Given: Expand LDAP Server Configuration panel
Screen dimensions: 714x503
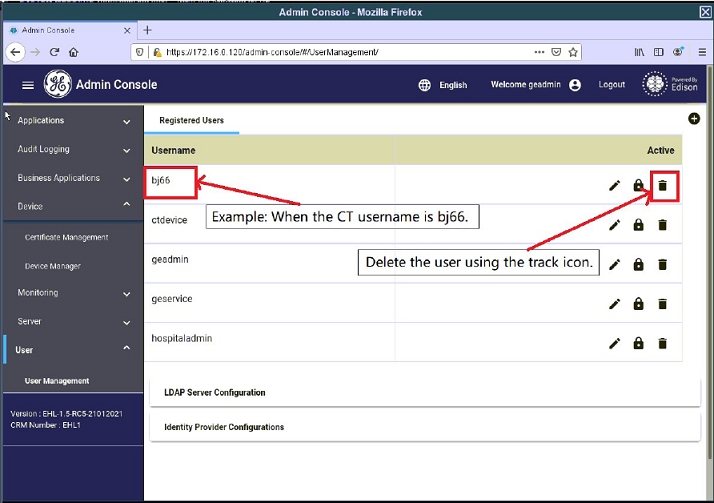Looking at the screenshot, I should click(x=424, y=392).
